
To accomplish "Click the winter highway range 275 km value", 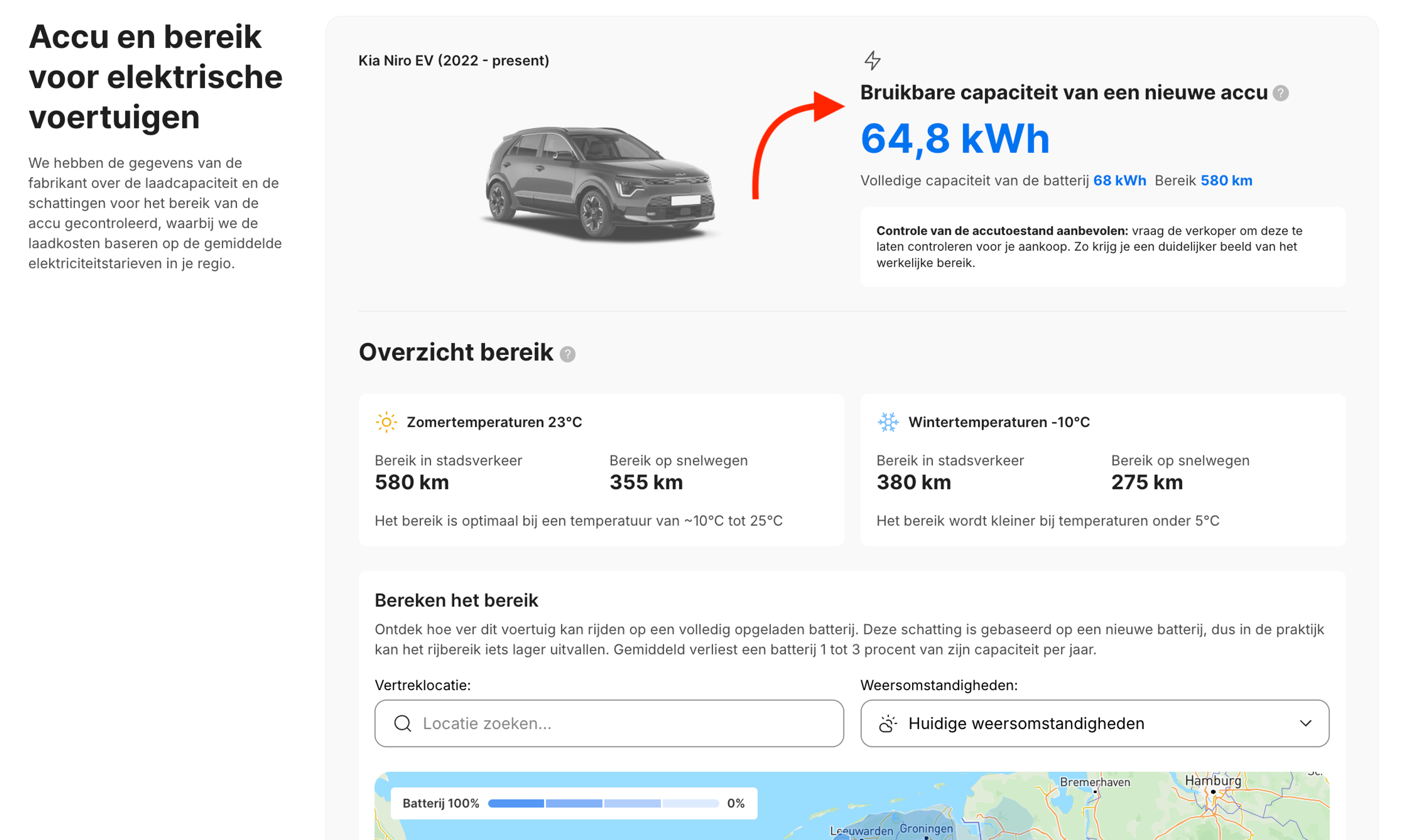I will [x=1147, y=482].
